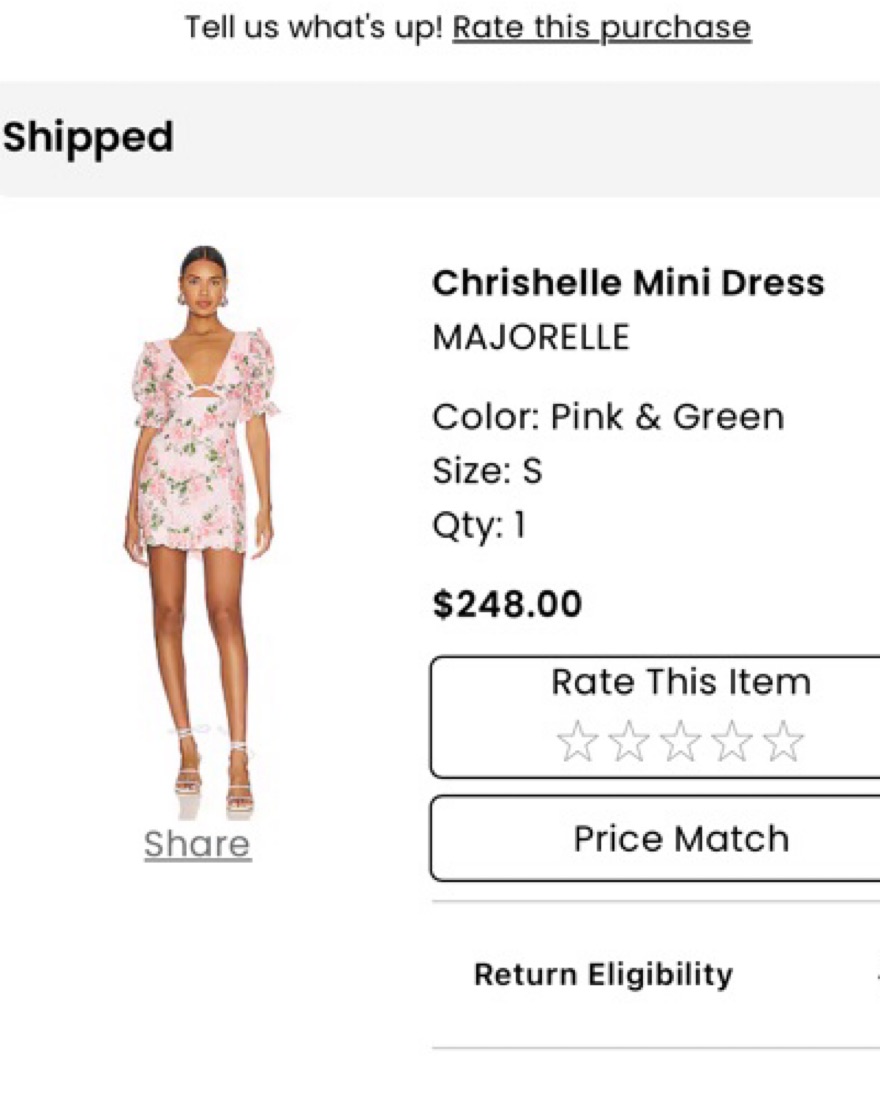Select the third star rating
This screenshot has width=880, height=1099.
coord(680,742)
